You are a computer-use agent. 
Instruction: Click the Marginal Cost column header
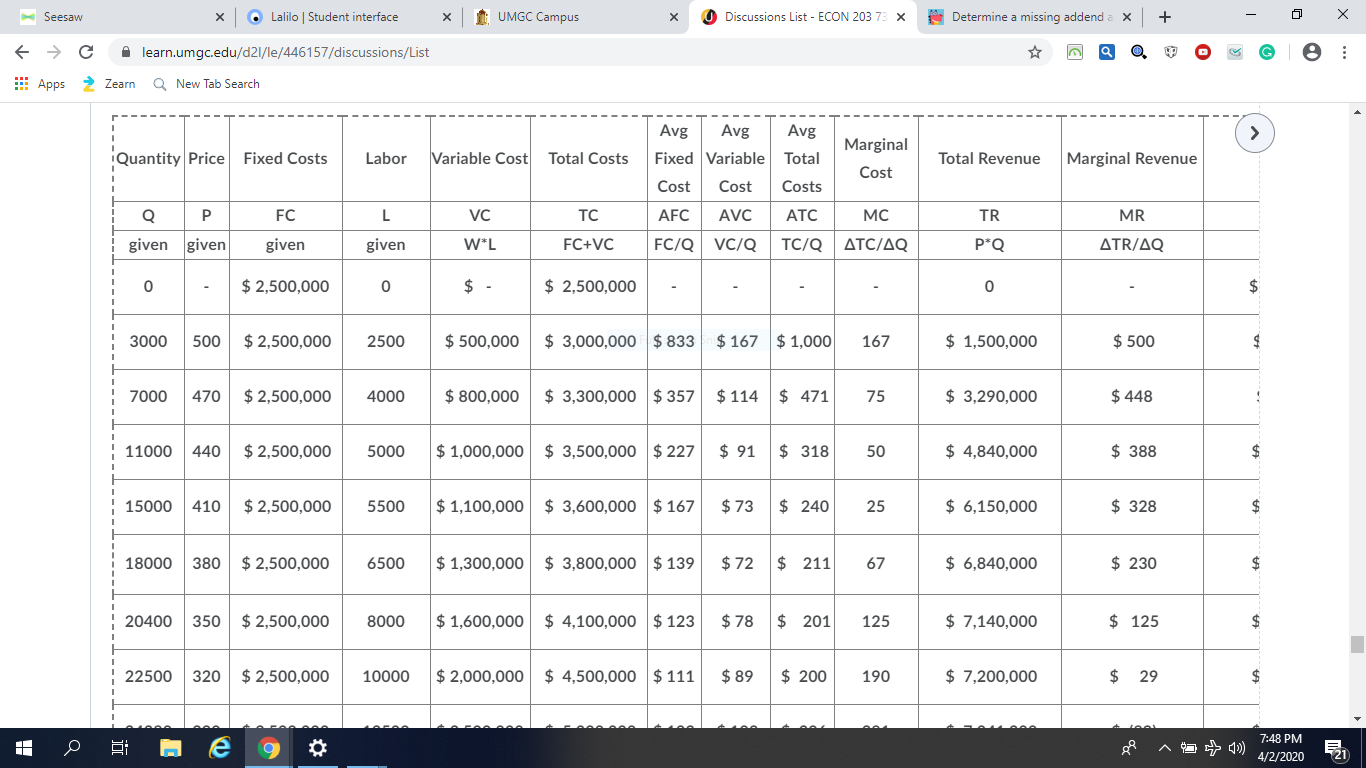(x=875, y=158)
